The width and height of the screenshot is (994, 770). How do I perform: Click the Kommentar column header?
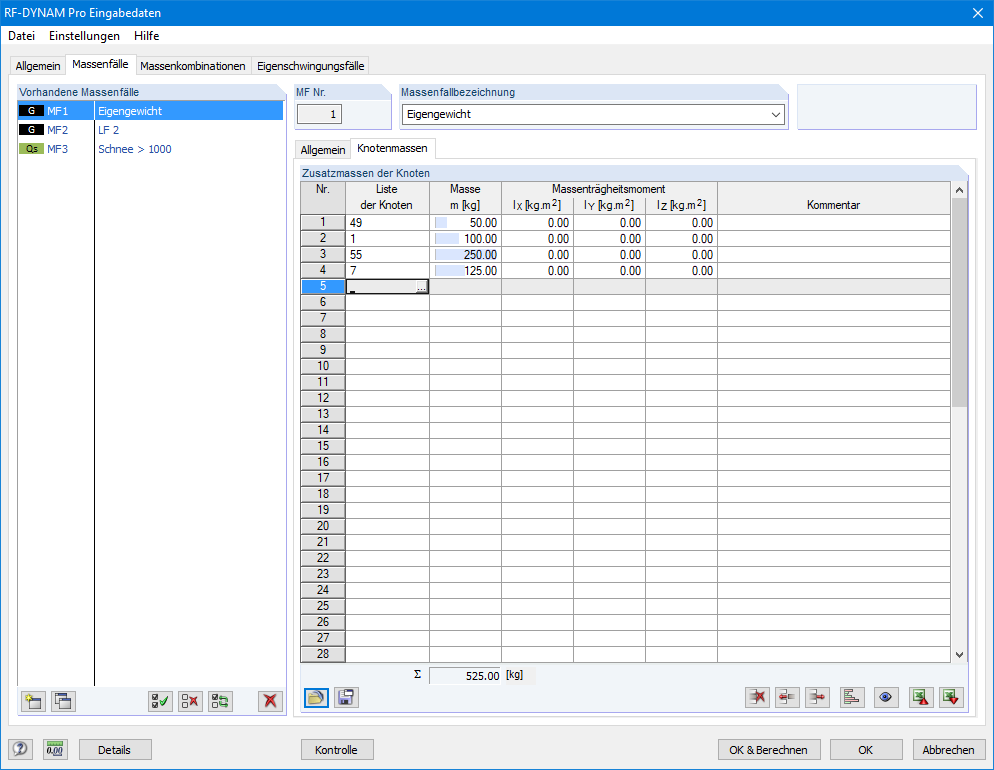tap(834, 198)
